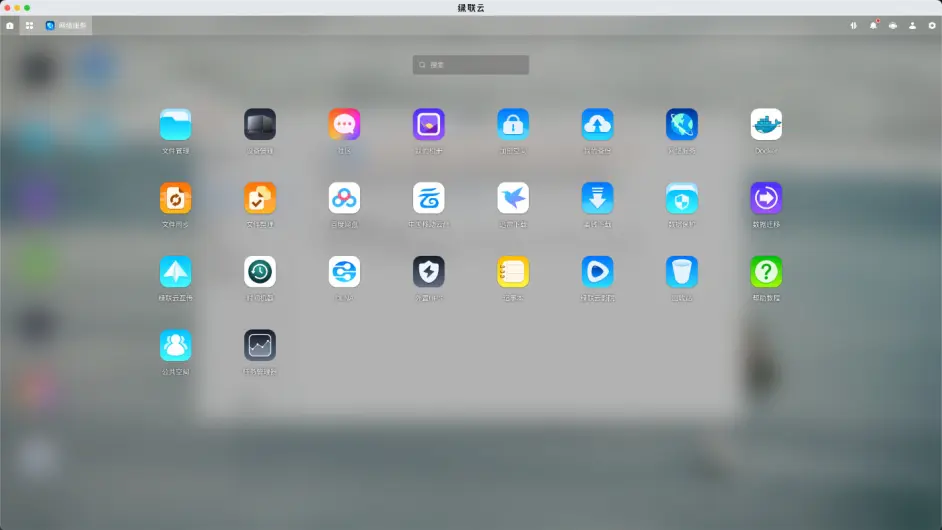Screen dimensions: 942x530
Task: Open the blue padlock encrypted space app
Action: (513, 125)
